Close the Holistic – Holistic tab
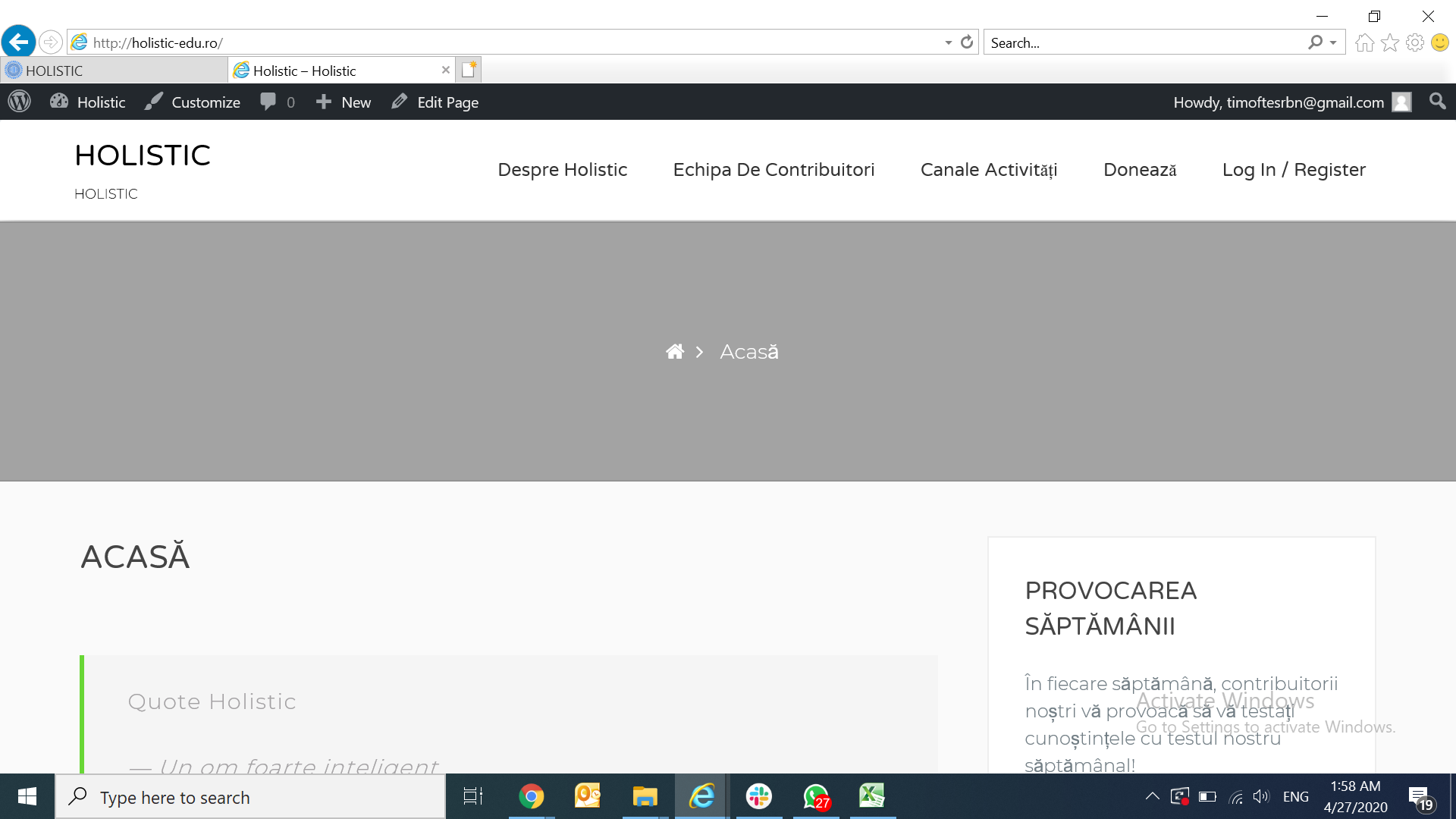1456x819 pixels. tap(446, 71)
